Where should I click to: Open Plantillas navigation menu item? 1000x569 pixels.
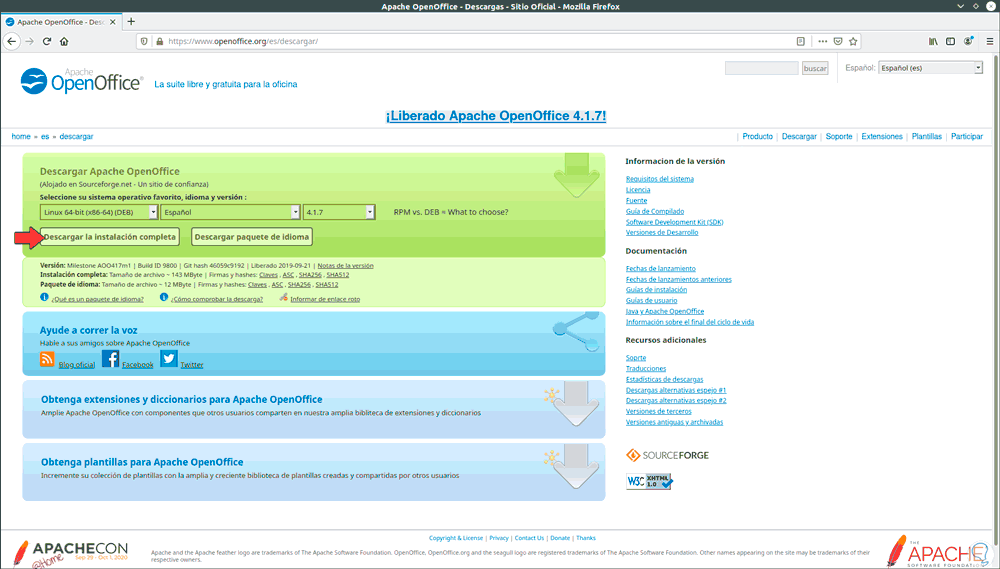(x=927, y=137)
